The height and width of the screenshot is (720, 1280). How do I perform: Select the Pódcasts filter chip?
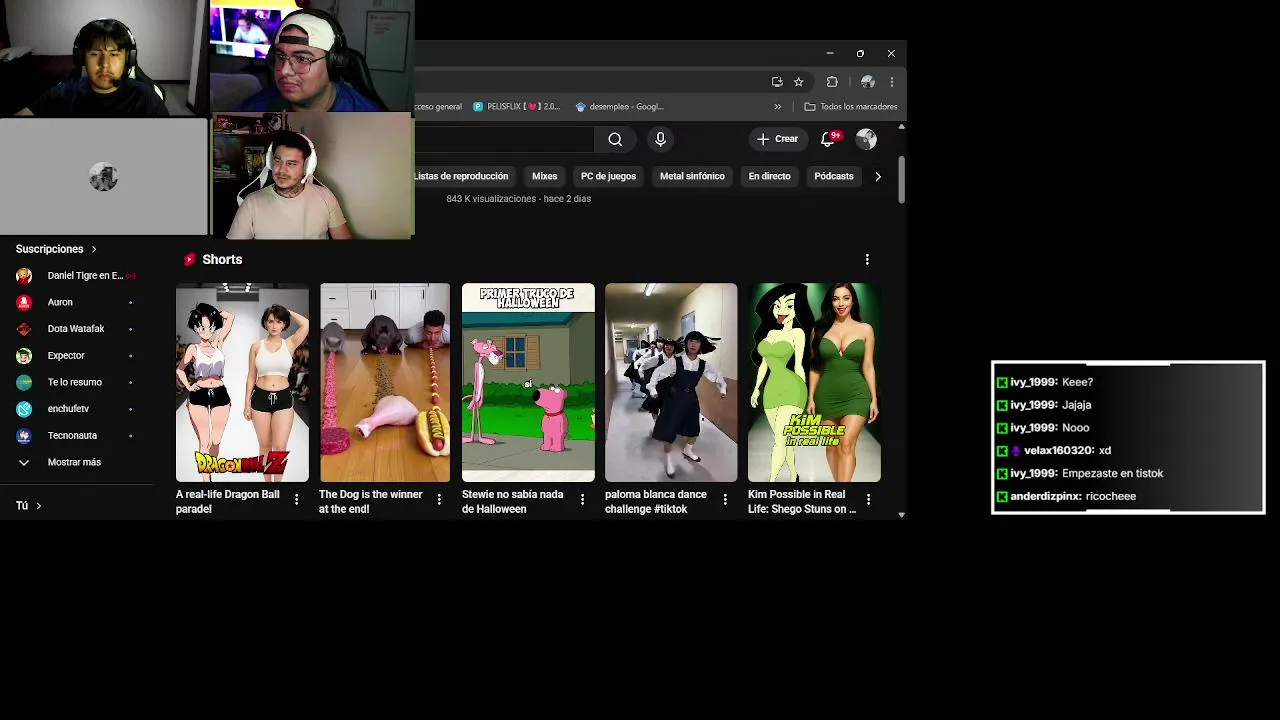[834, 176]
